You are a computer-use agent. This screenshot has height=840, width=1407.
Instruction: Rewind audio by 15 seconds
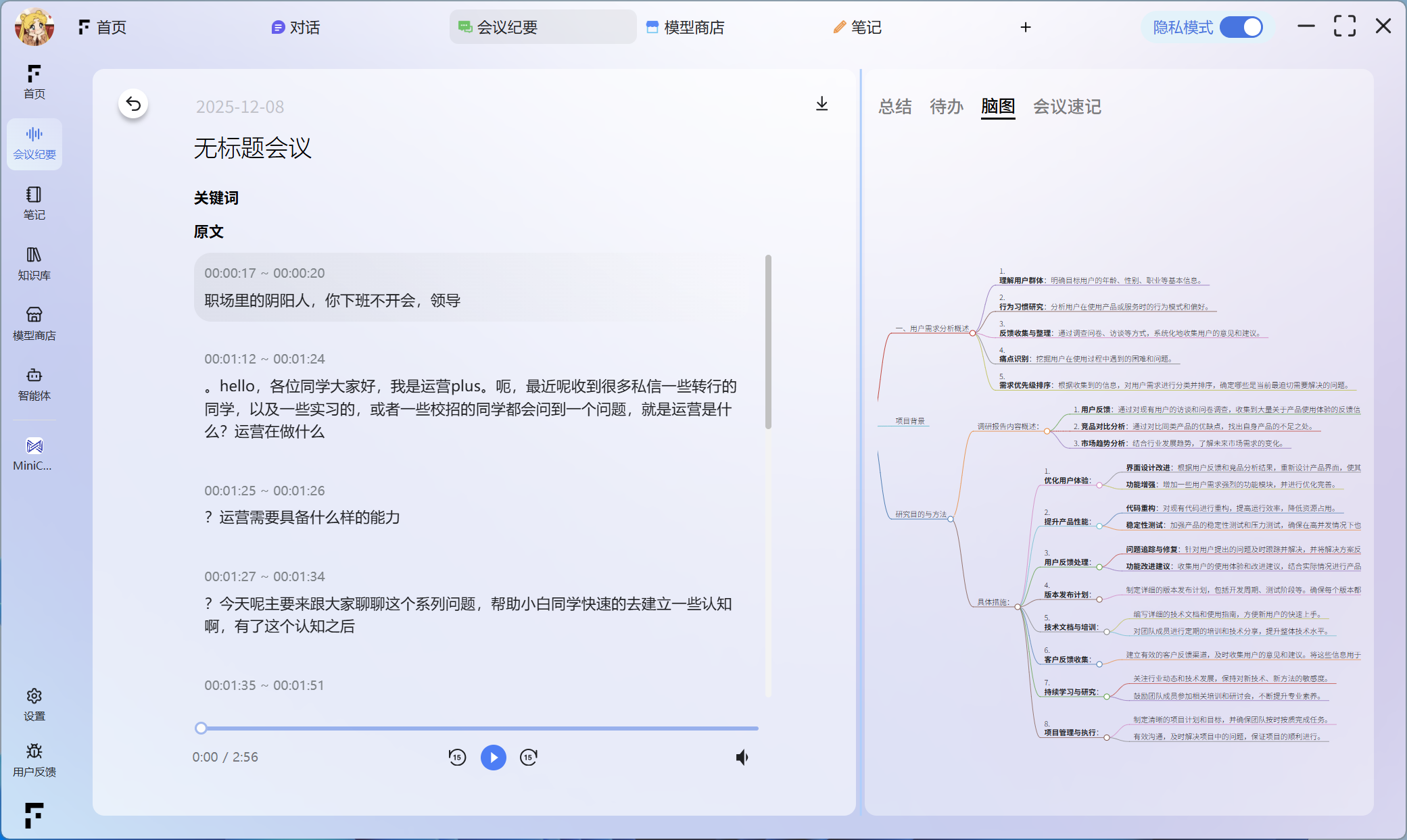pyautogui.click(x=457, y=757)
